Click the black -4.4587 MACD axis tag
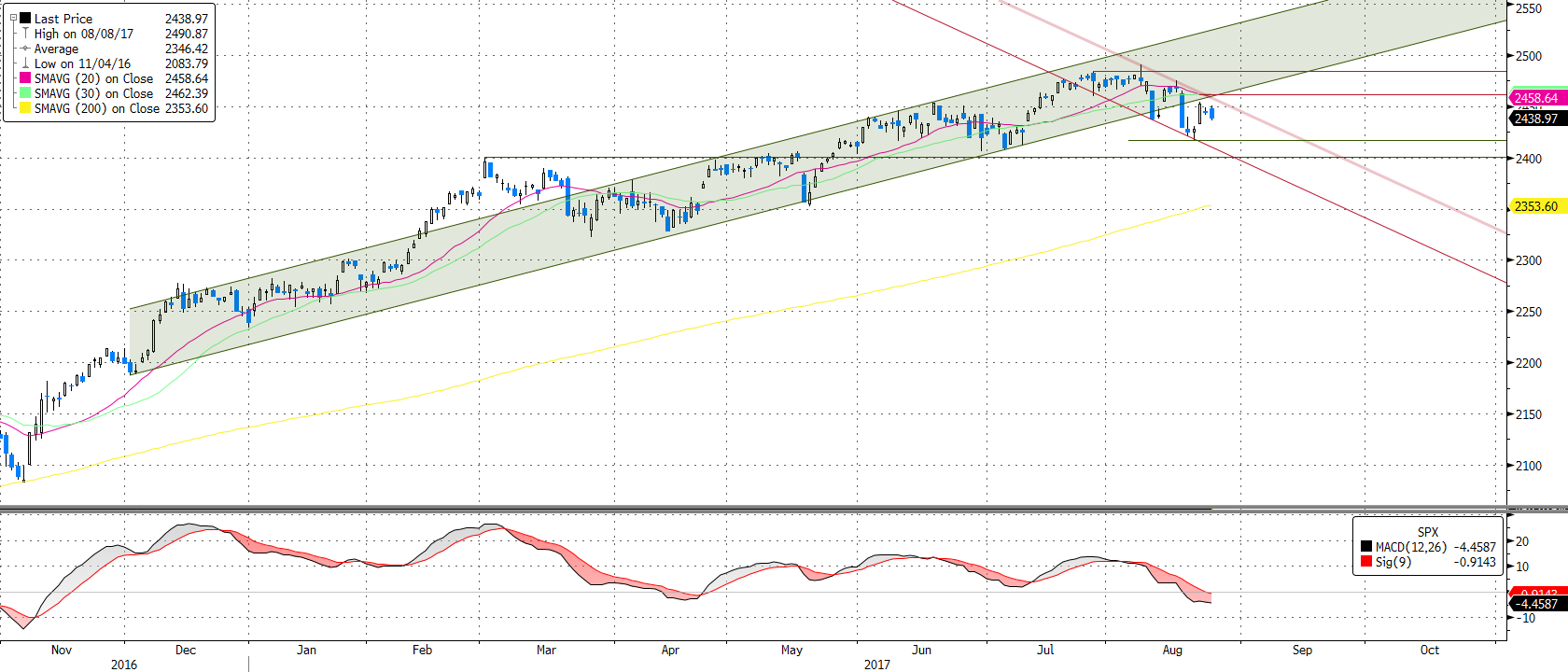Screen dimensions: 1568x672 coord(1535,604)
